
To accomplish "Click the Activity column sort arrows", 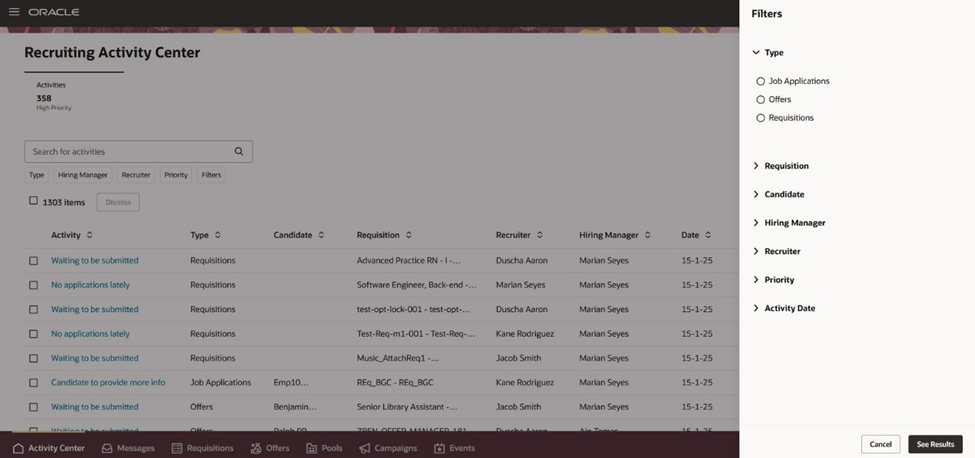I will [90, 235].
